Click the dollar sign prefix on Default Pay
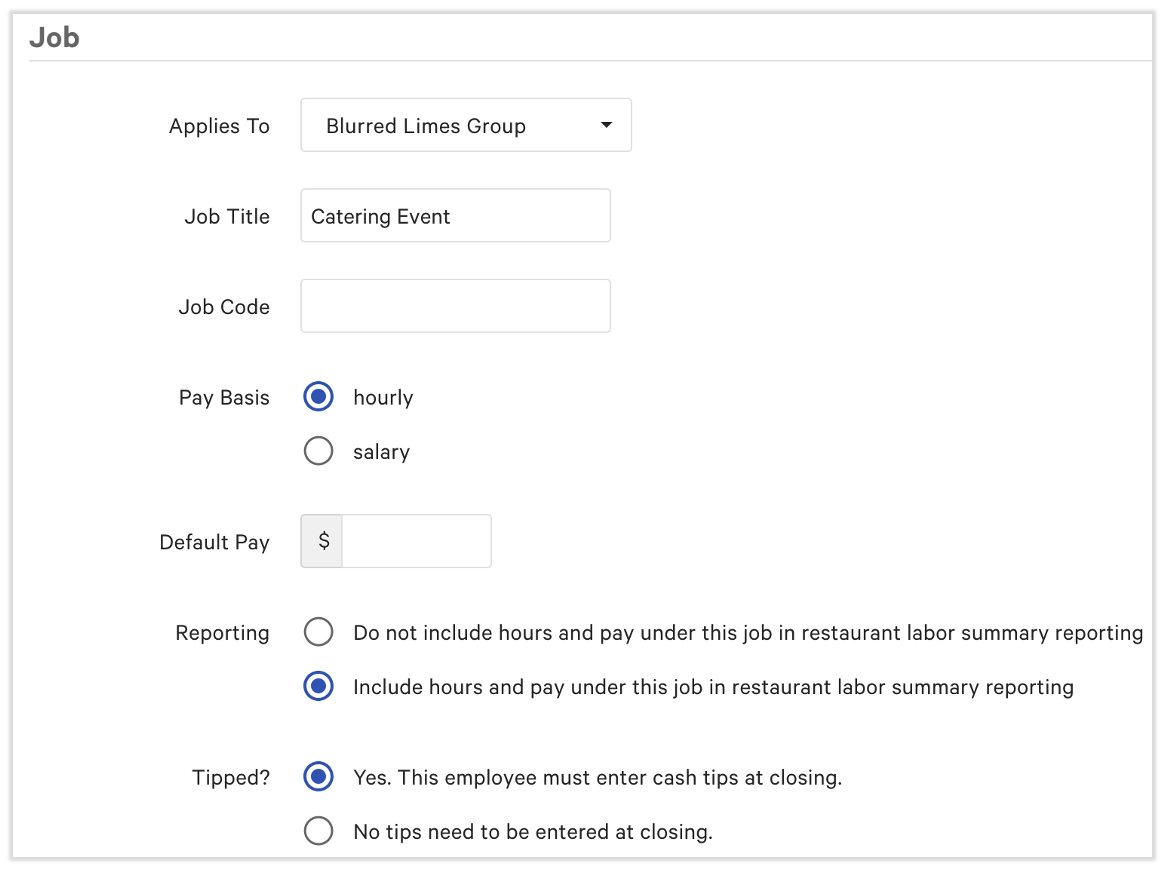The width and height of the screenshot is (1166, 870). pos(321,541)
